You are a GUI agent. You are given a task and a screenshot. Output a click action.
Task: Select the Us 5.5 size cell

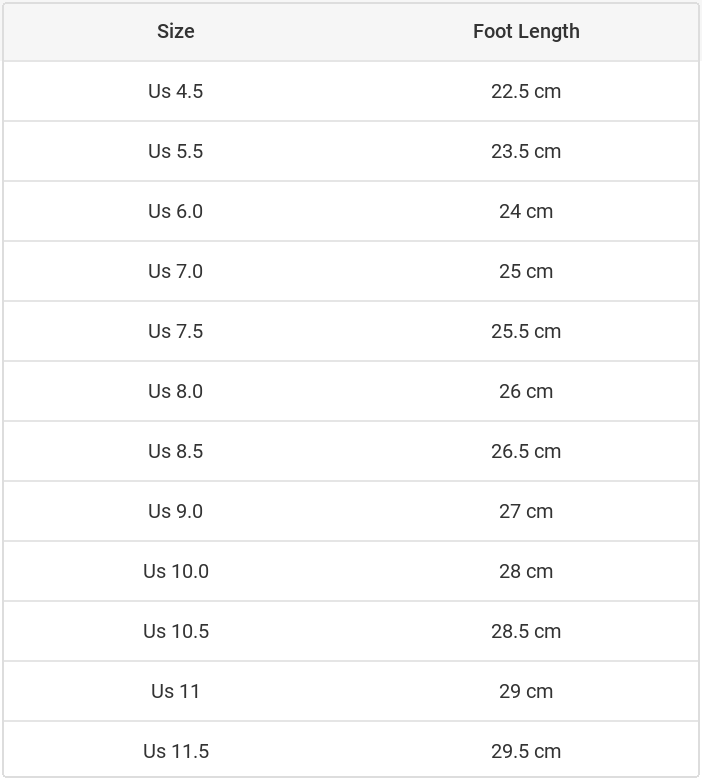click(176, 151)
